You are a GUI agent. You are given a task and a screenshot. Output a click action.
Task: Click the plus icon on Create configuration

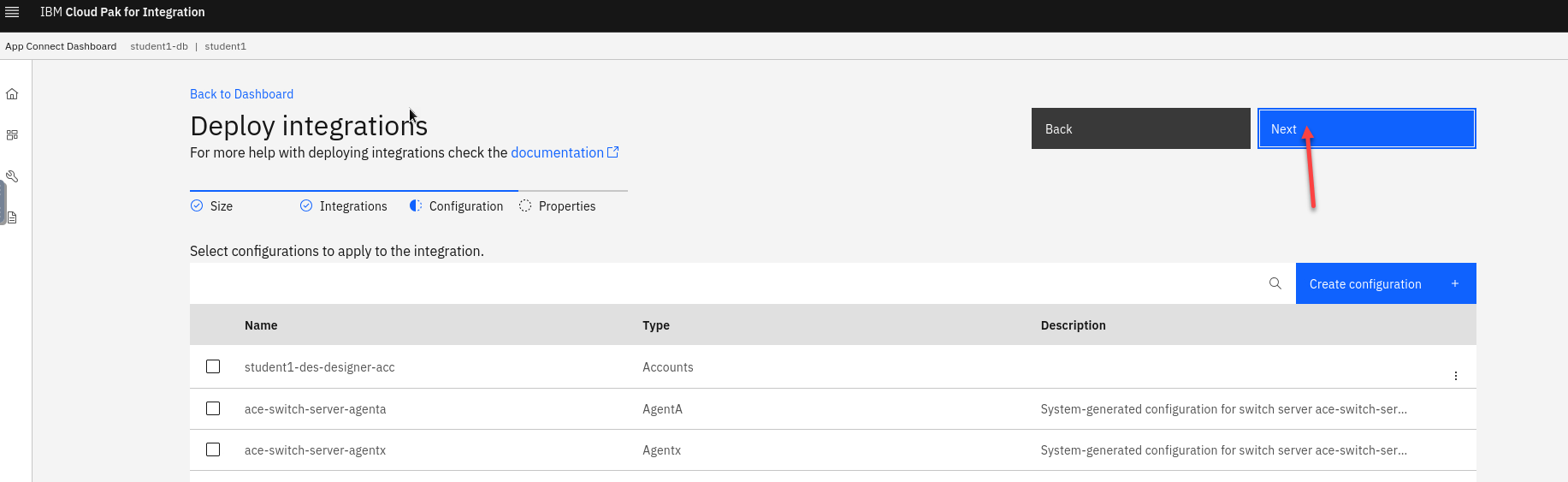pos(1454,283)
